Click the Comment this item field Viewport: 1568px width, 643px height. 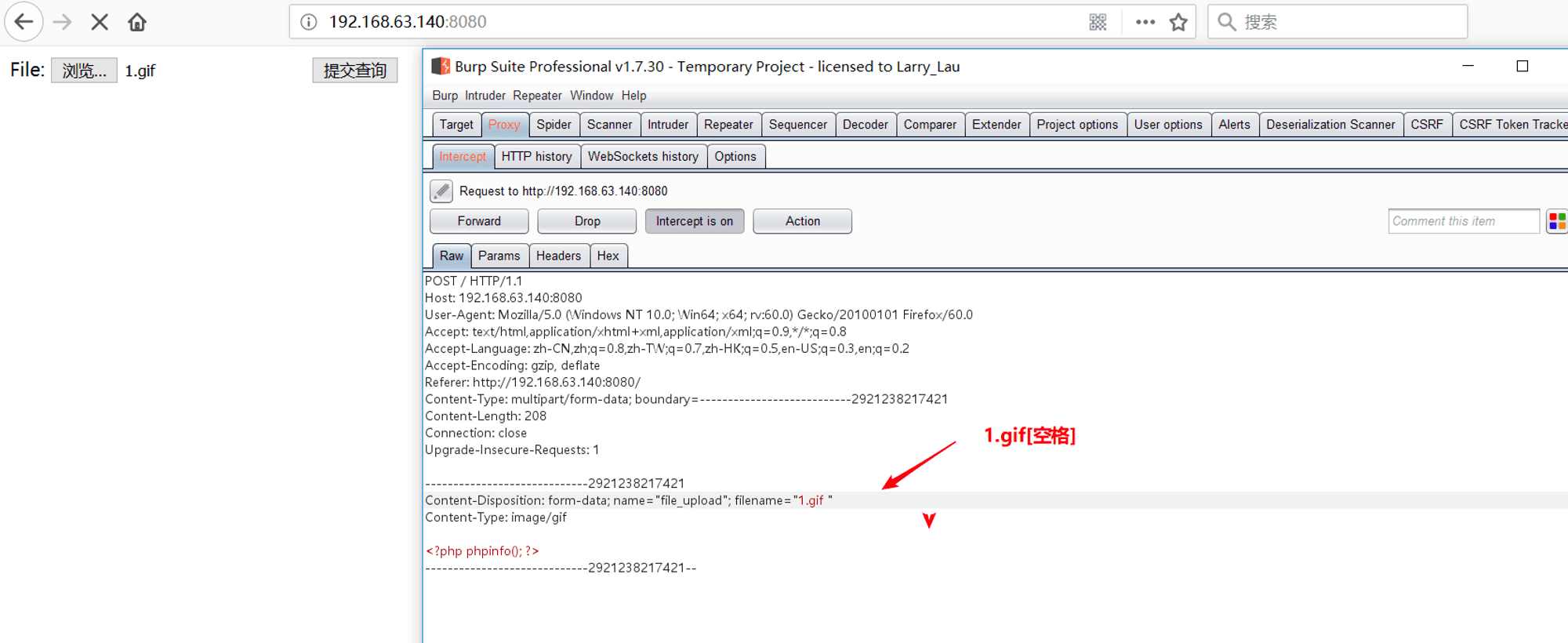[1464, 221]
